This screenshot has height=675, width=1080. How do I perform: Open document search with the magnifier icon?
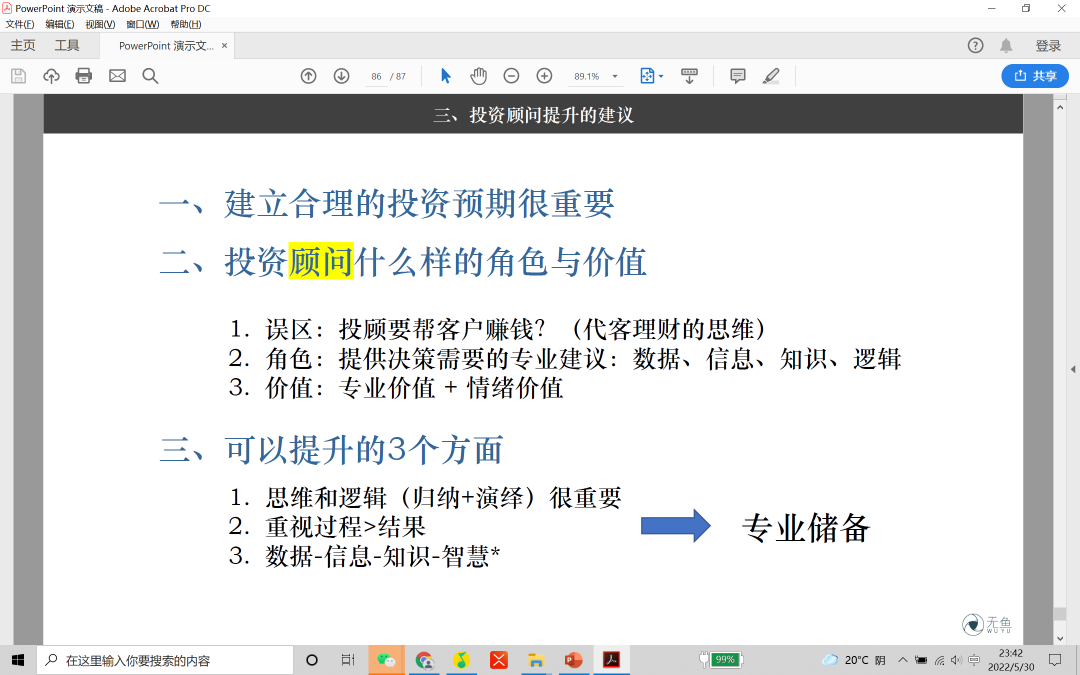pos(150,75)
